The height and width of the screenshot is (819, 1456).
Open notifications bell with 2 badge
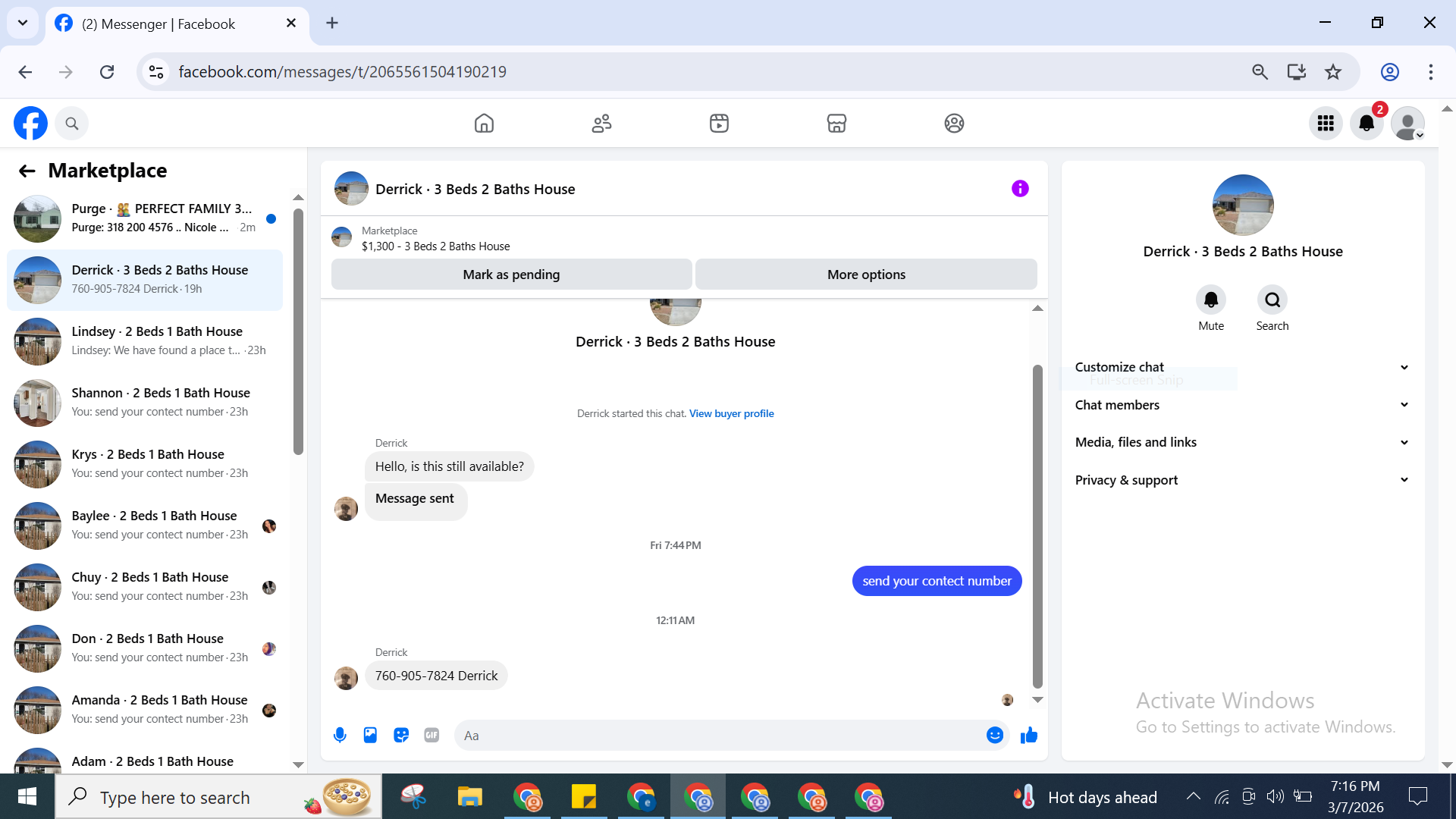[x=1367, y=124]
